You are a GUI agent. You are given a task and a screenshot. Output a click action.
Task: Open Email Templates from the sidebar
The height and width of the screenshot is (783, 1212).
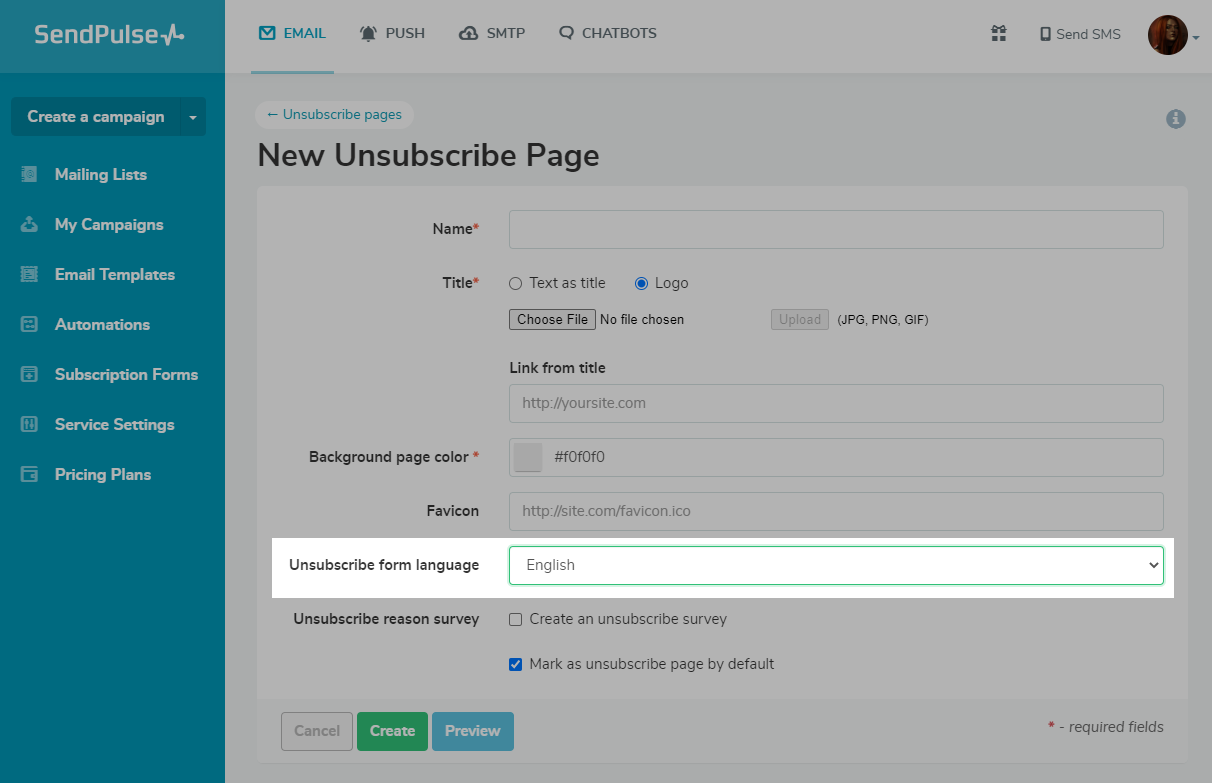click(x=114, y=274)
